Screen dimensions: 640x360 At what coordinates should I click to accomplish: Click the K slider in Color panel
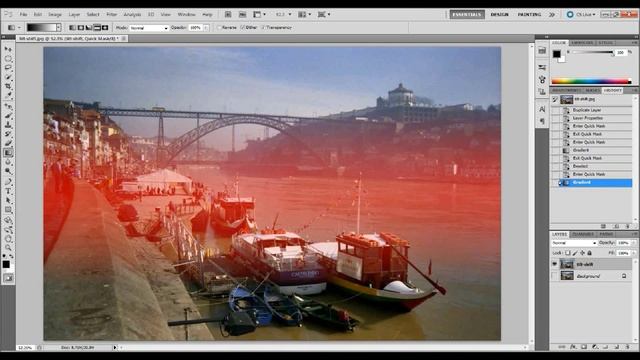coord(593,53)
